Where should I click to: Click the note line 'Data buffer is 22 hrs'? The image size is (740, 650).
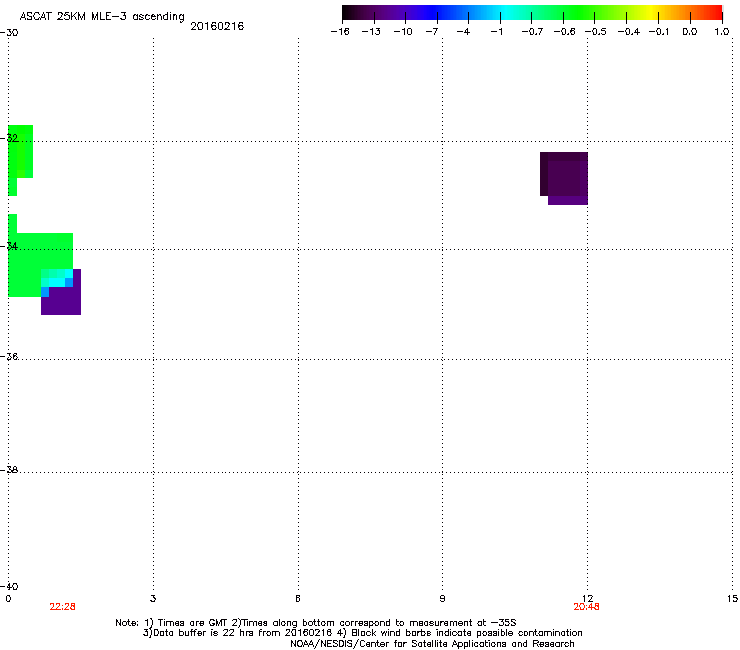coord(362,633)
